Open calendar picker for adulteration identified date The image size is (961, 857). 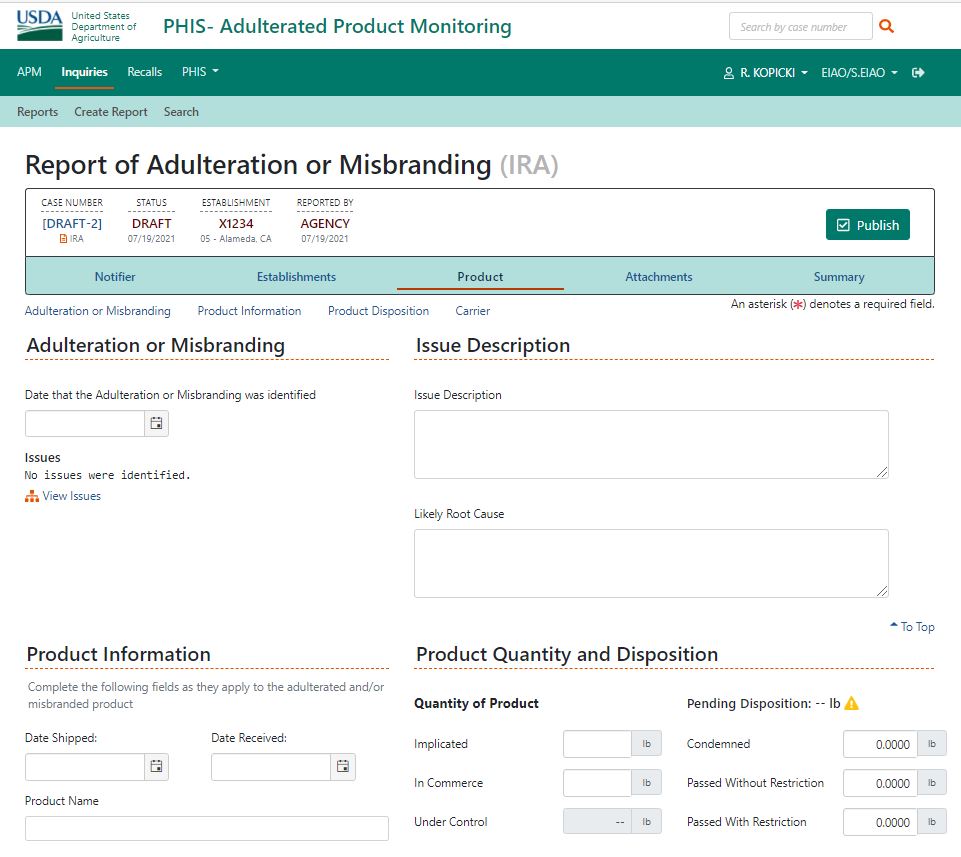click(157, 424)
